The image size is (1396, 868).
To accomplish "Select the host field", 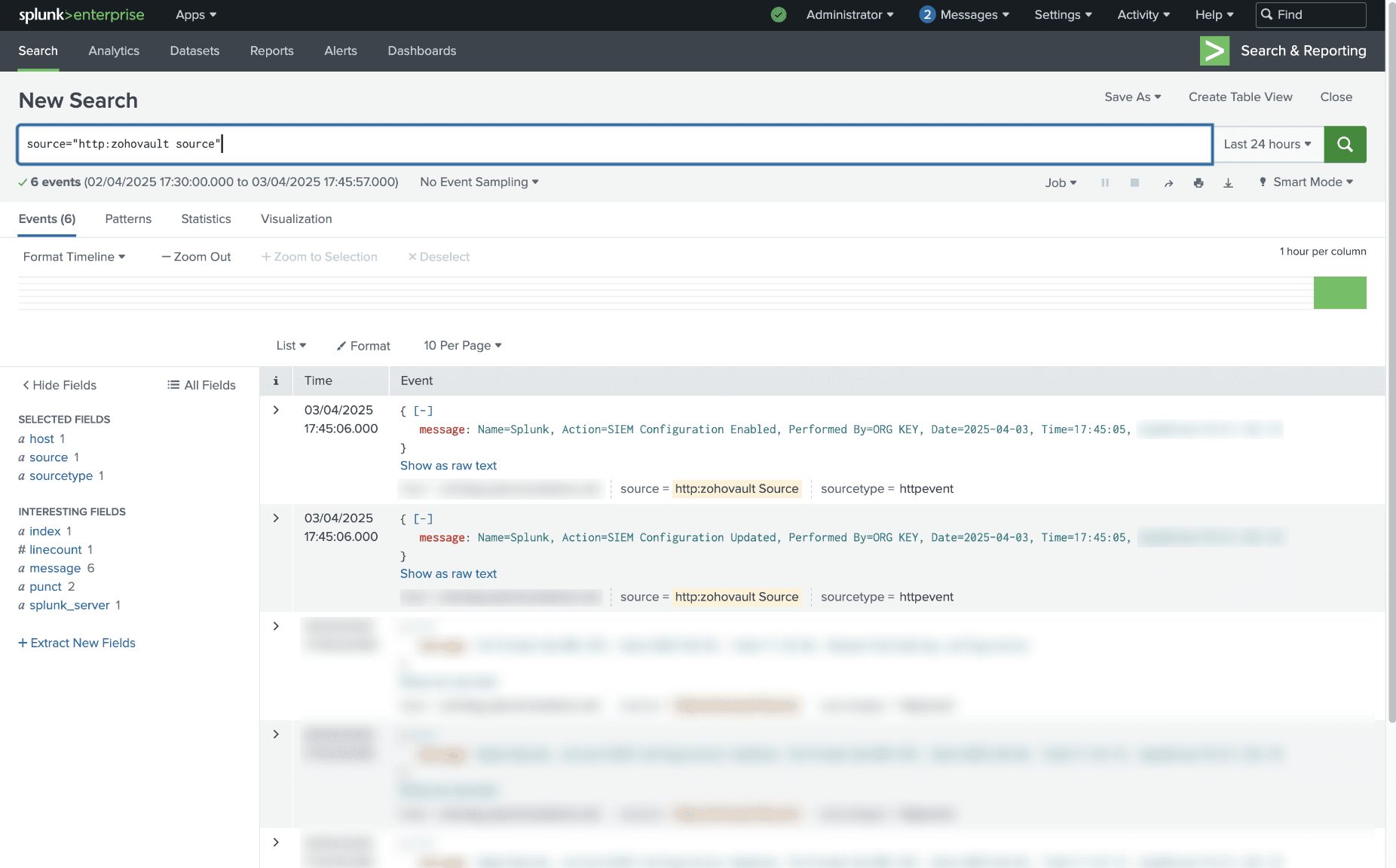I will click(x=41, y=439).
